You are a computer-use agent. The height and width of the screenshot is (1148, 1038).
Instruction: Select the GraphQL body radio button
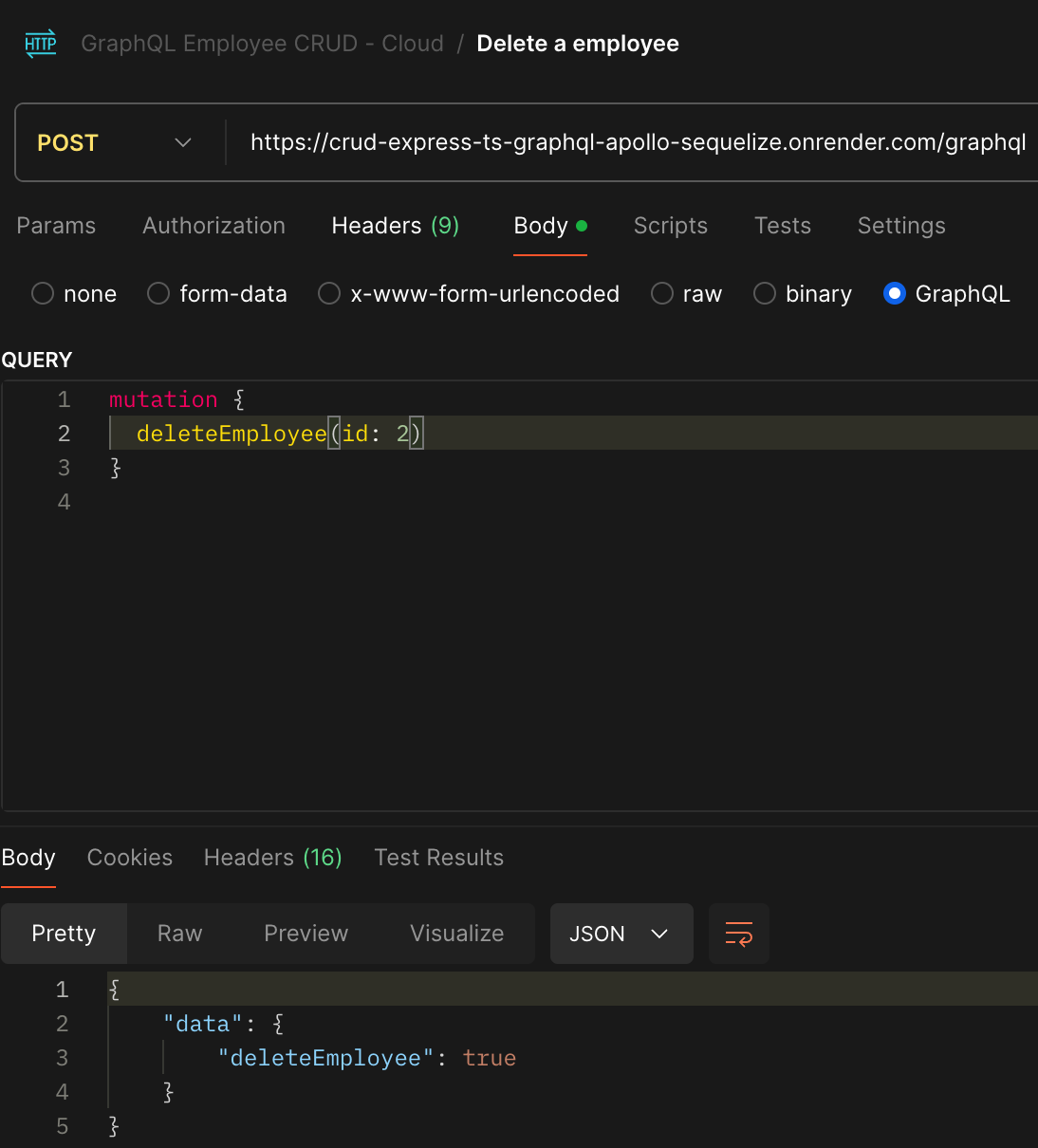pos(895,294)
